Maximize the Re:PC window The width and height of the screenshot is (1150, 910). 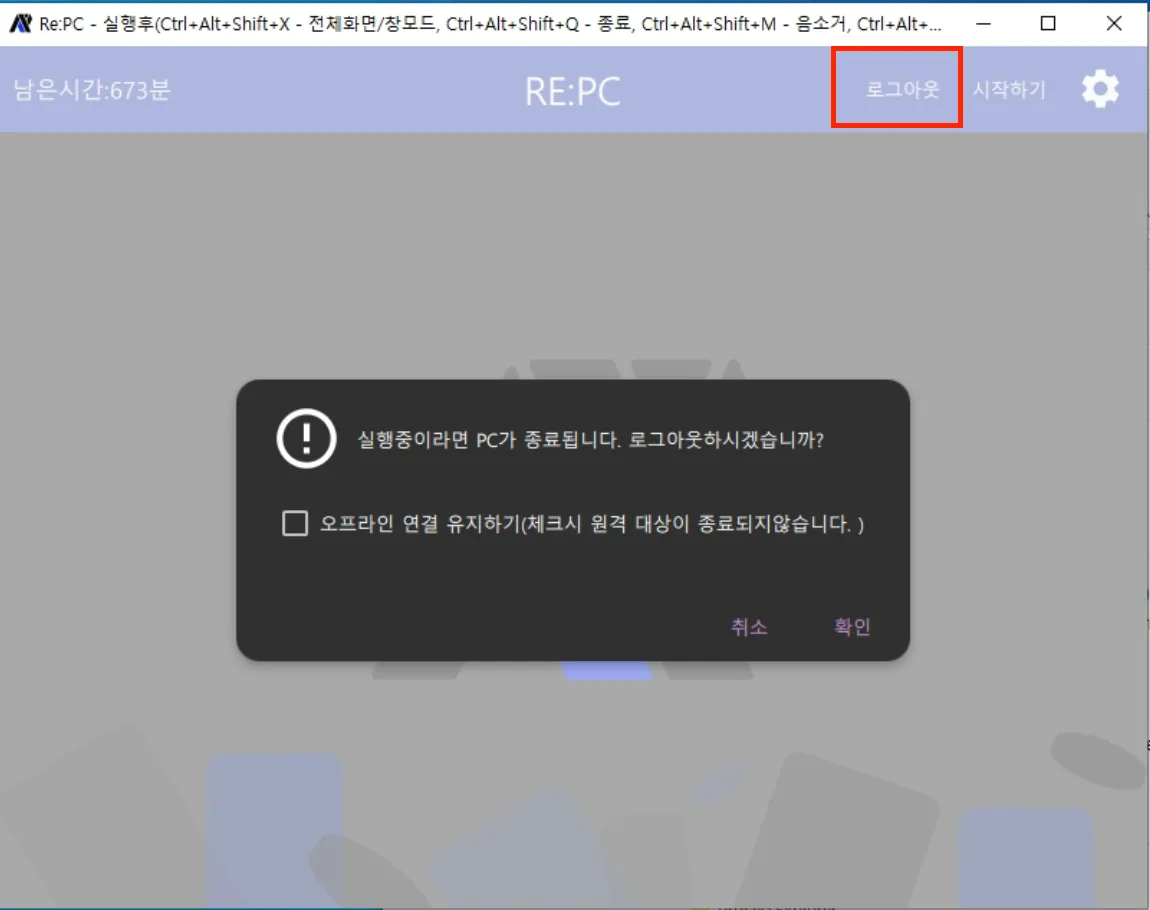click(x=1048, y=23)
